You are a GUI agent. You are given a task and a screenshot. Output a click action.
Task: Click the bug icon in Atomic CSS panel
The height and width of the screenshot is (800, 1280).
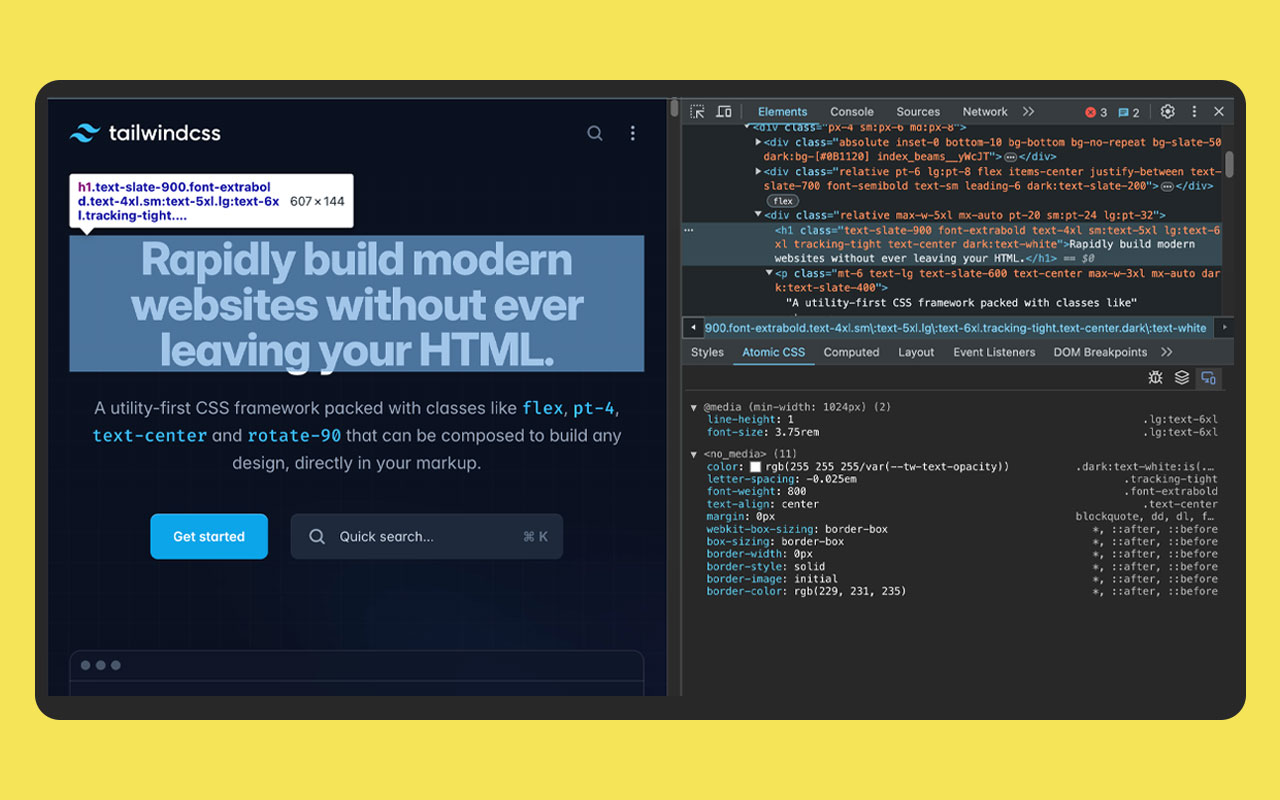pyautogui.click(x=1155, y=377)
